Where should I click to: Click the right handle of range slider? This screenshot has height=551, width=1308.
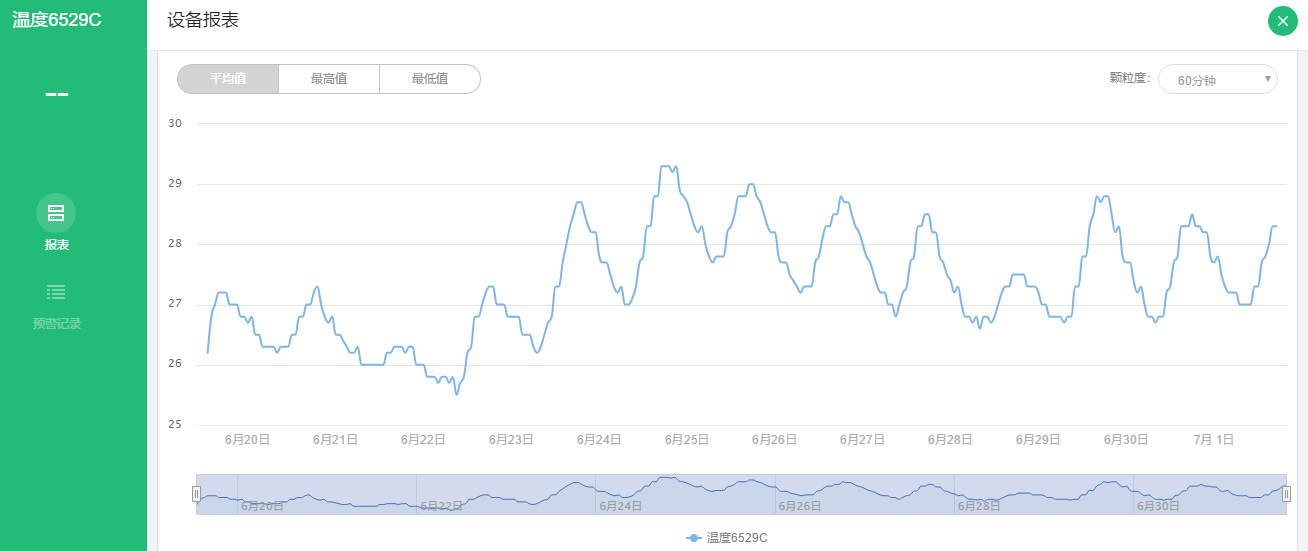1286,494
